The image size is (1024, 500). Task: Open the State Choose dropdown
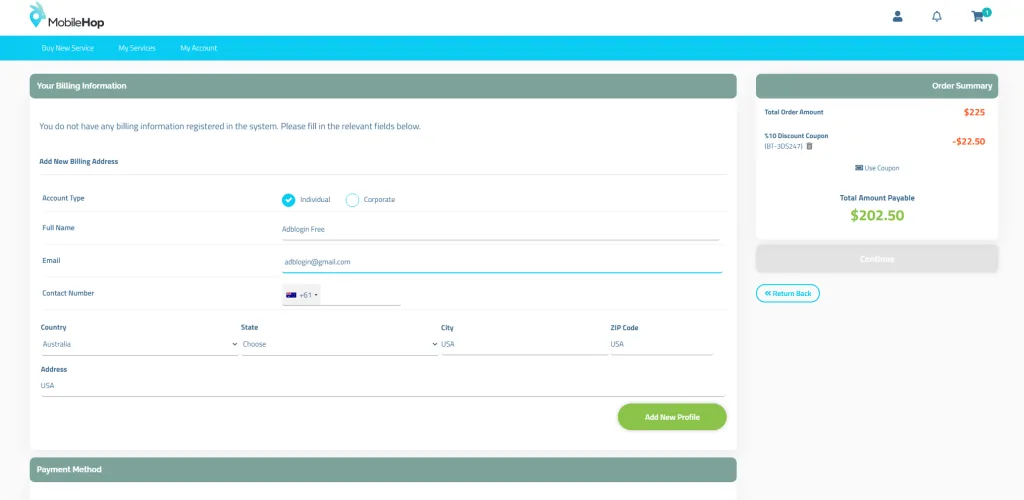pyautogui.click(x=339, y=344)
